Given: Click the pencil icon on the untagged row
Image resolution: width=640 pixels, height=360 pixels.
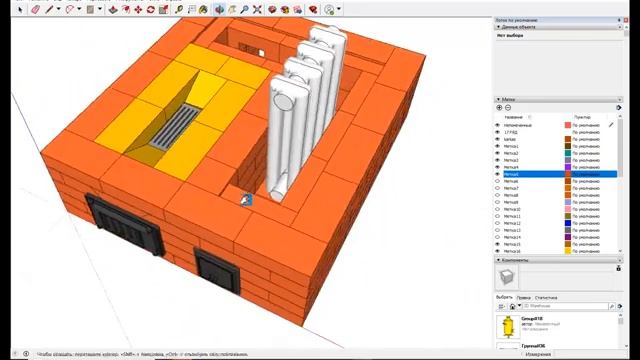Looking at the screenshot, I should [611, 125].
